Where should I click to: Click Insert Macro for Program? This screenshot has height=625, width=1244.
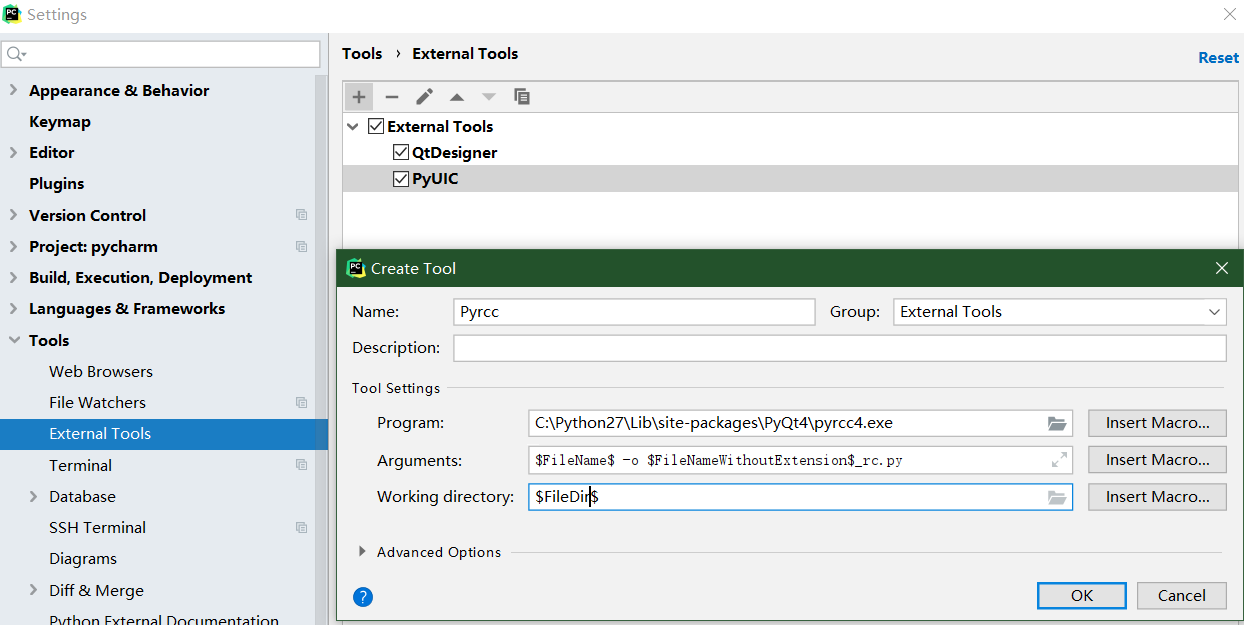click(1157, 423)
